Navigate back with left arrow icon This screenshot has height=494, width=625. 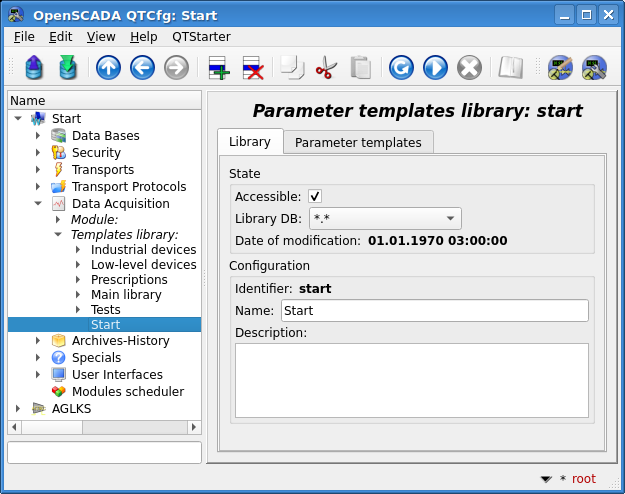pos(142,67)
